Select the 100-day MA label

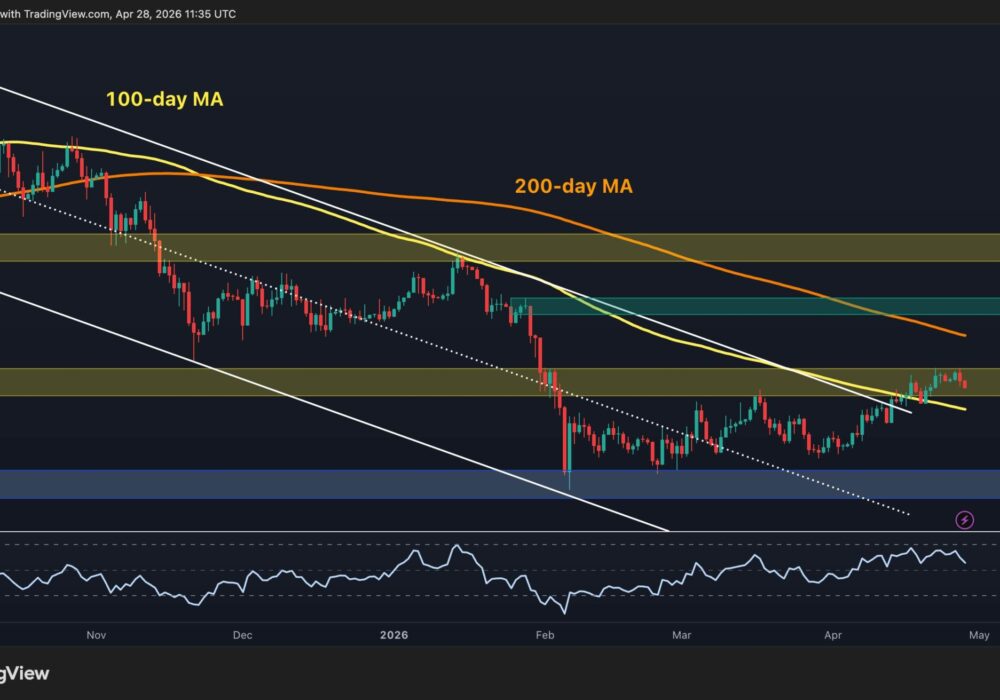(x=163, y=99)
